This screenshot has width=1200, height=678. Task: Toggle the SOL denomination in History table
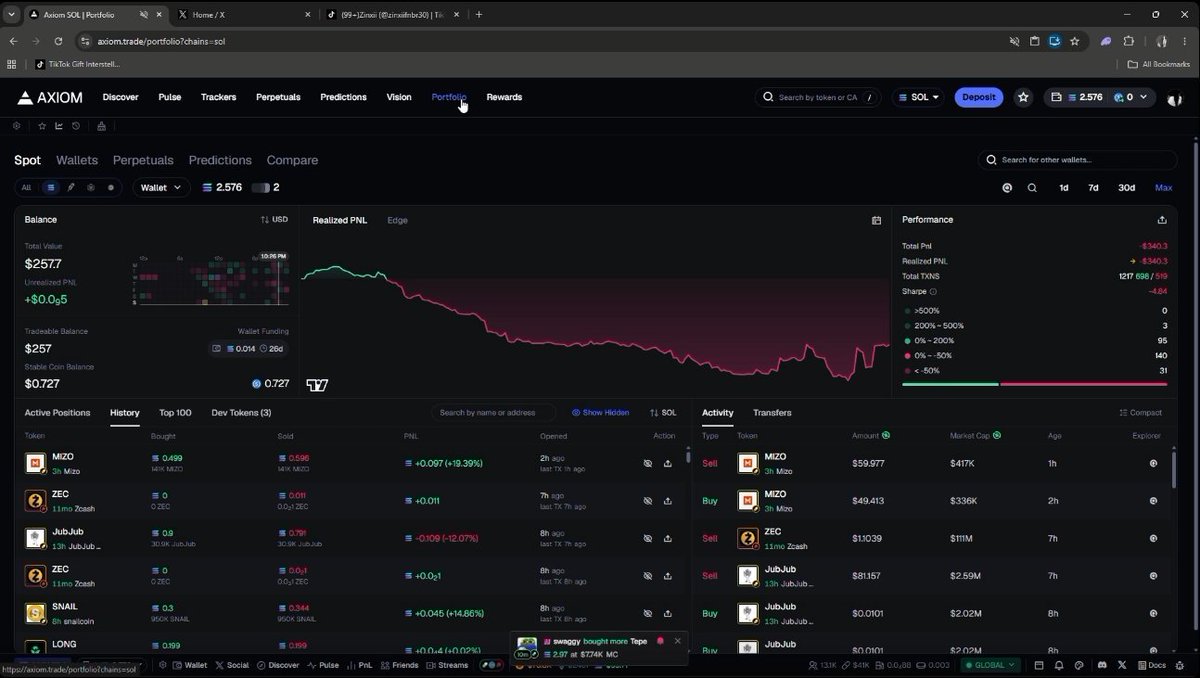point(663,413)
